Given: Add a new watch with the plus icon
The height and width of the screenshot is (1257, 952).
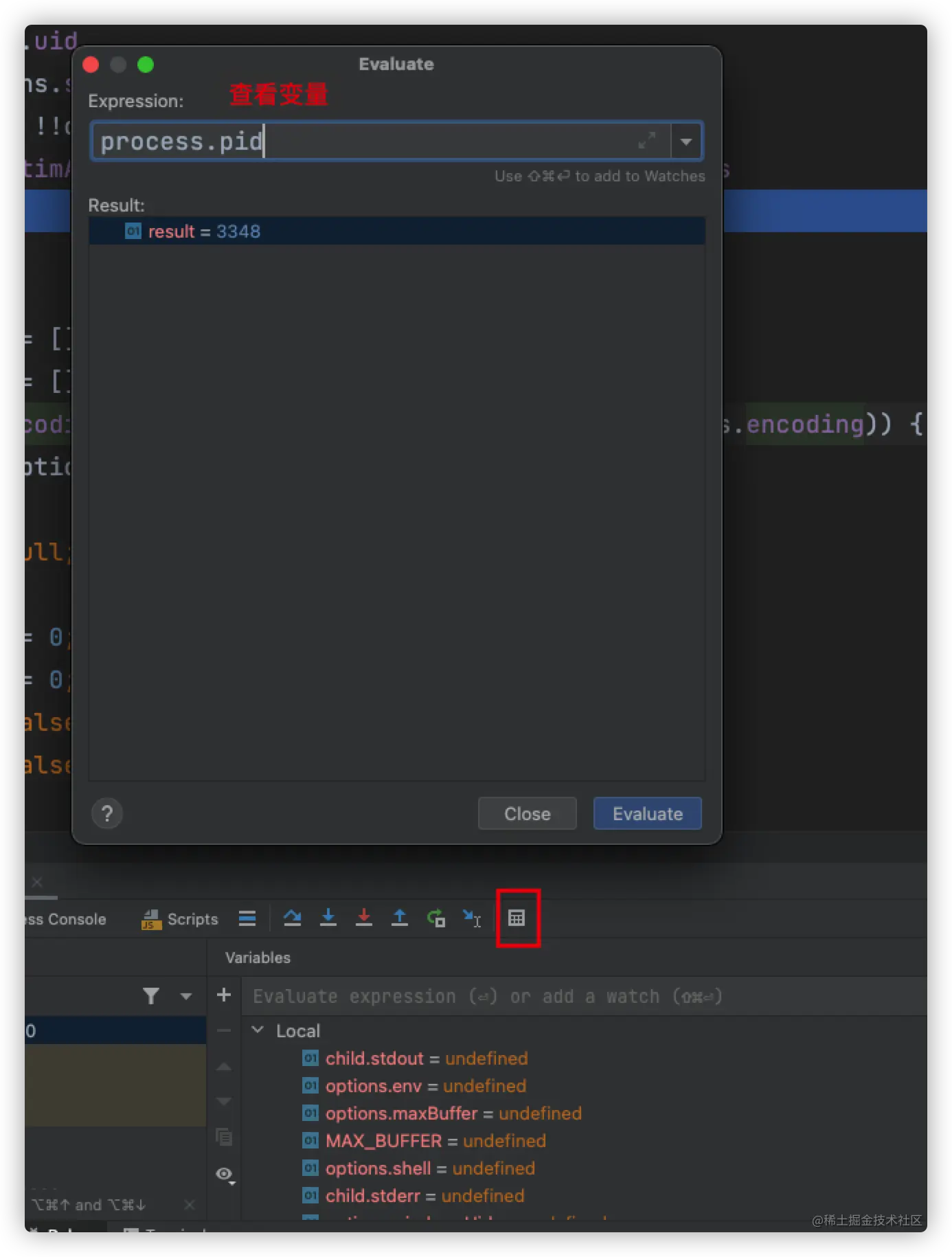Looking at the screenshot, I should (x=224, y=995).
